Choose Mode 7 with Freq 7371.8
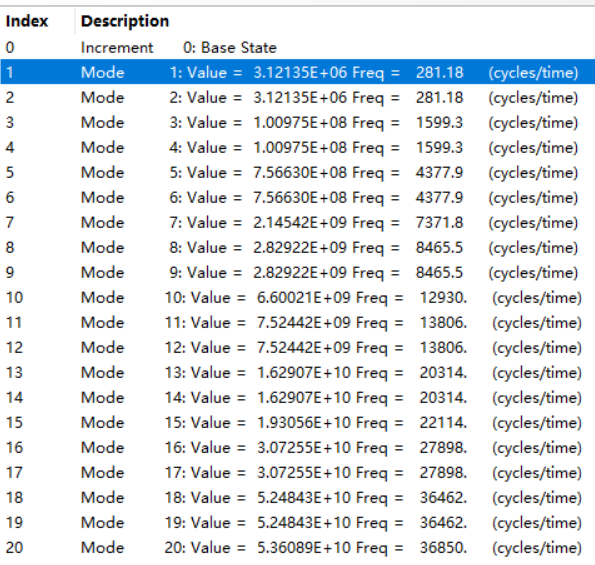Screen dimensions: 595x565 [x=298, y=222]
